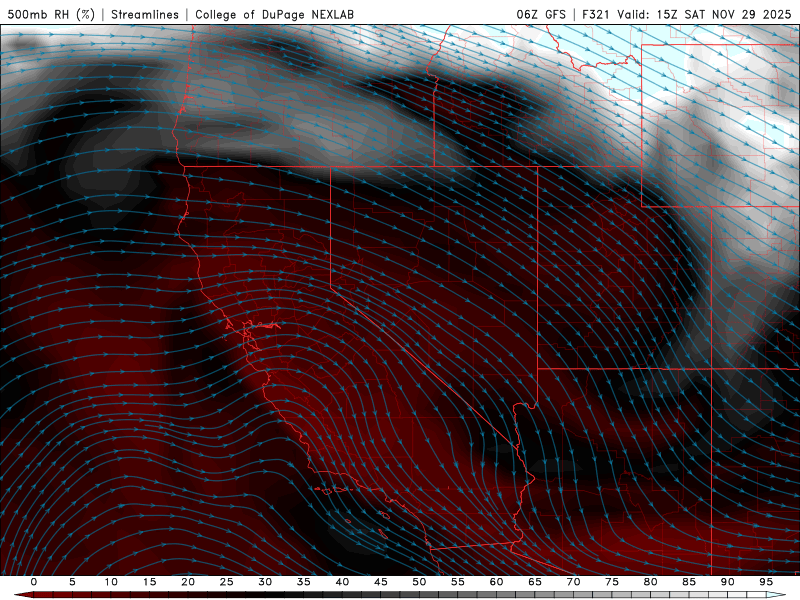Click the '65' value on color scale
The image size is (800, 600).
(535, 582)
